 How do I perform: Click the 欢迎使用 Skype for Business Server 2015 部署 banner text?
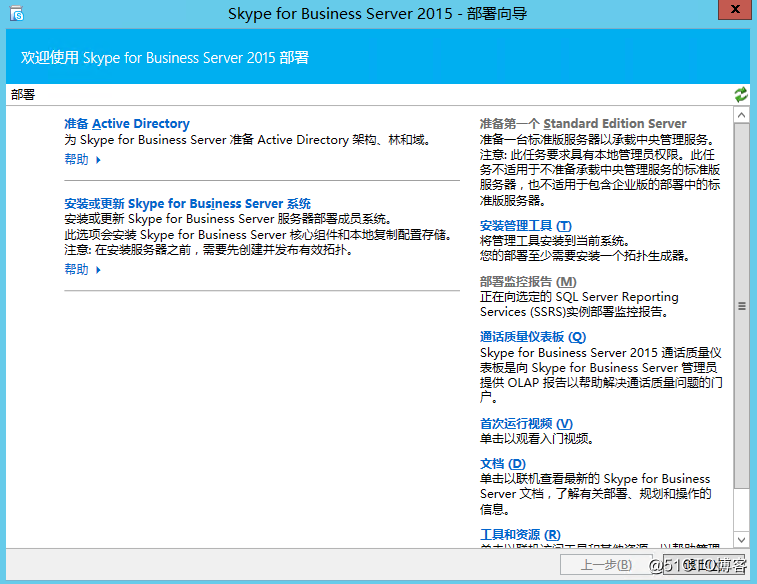(x=165, y=57)
